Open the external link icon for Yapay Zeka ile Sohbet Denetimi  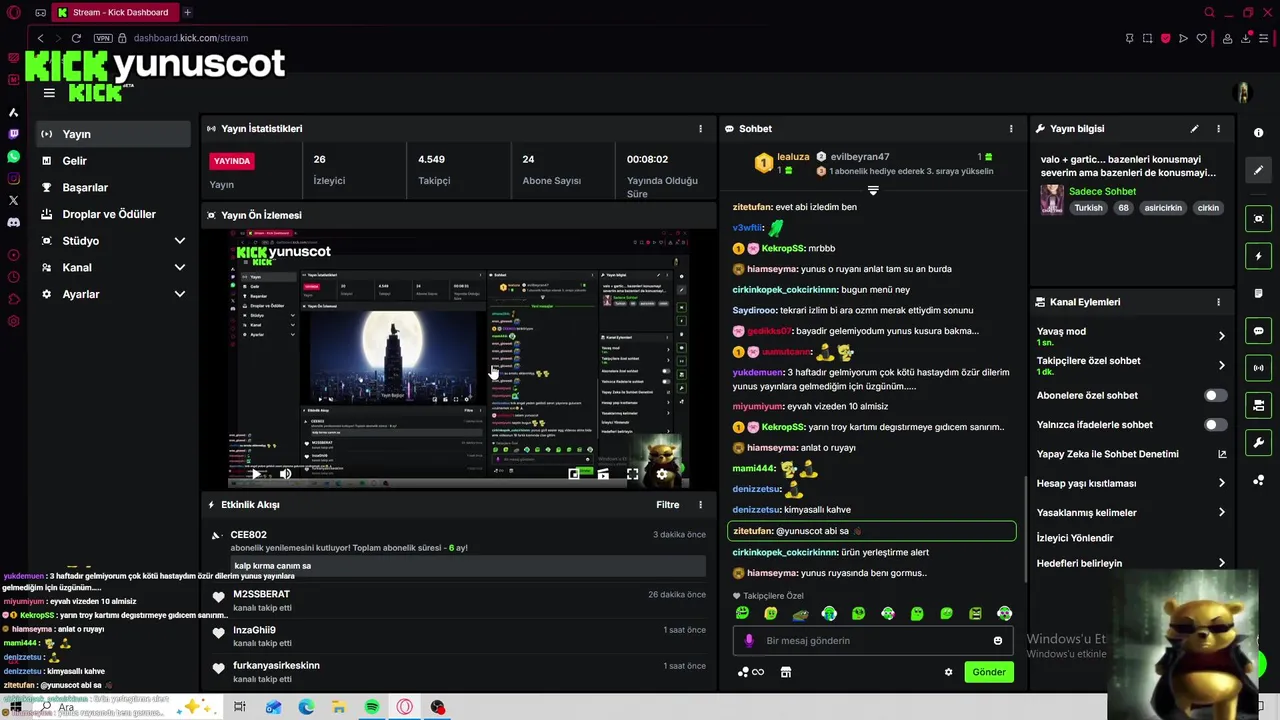click(x=1221, y=454)
